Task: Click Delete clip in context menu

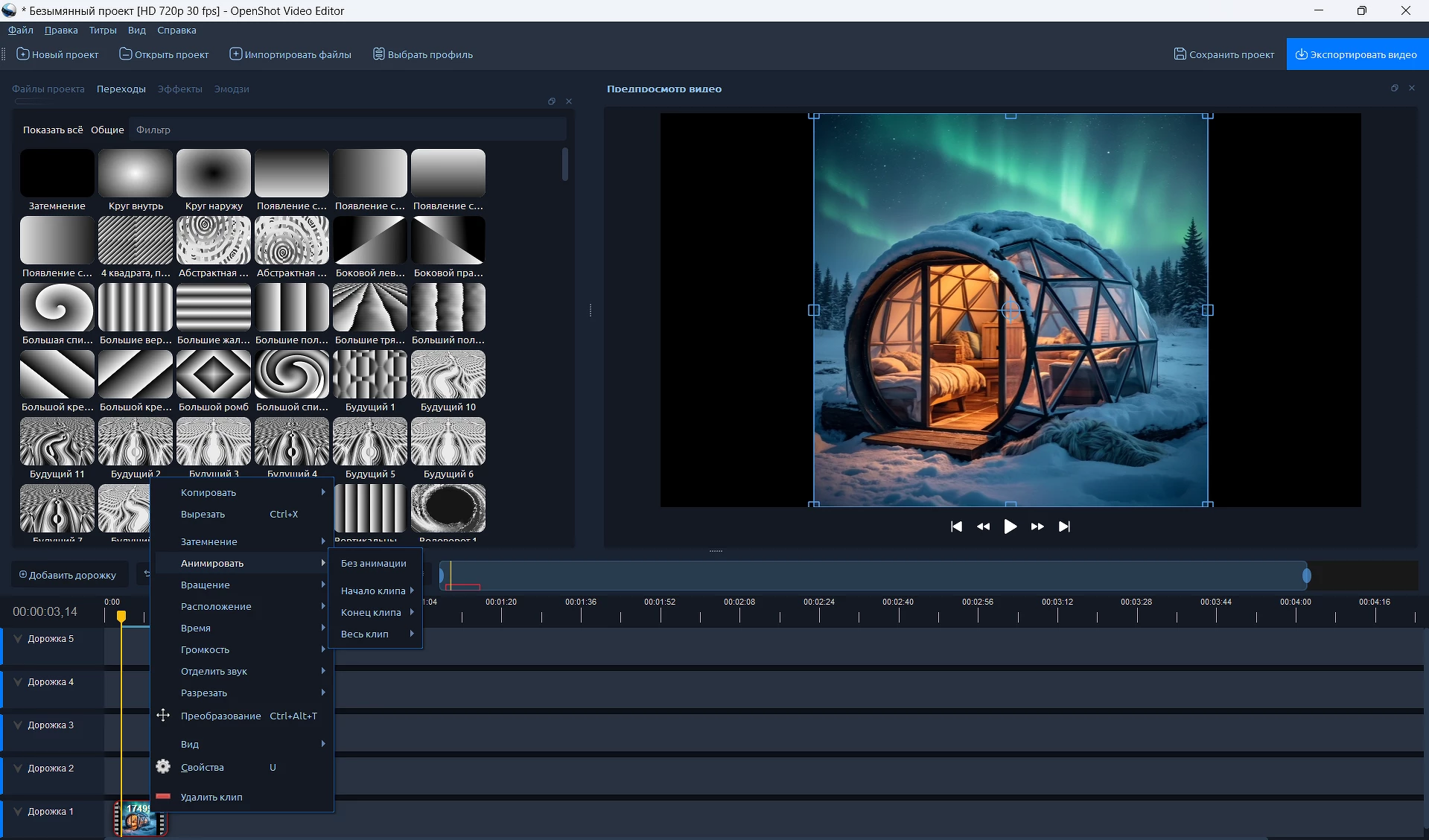Action: coord(211,797)
